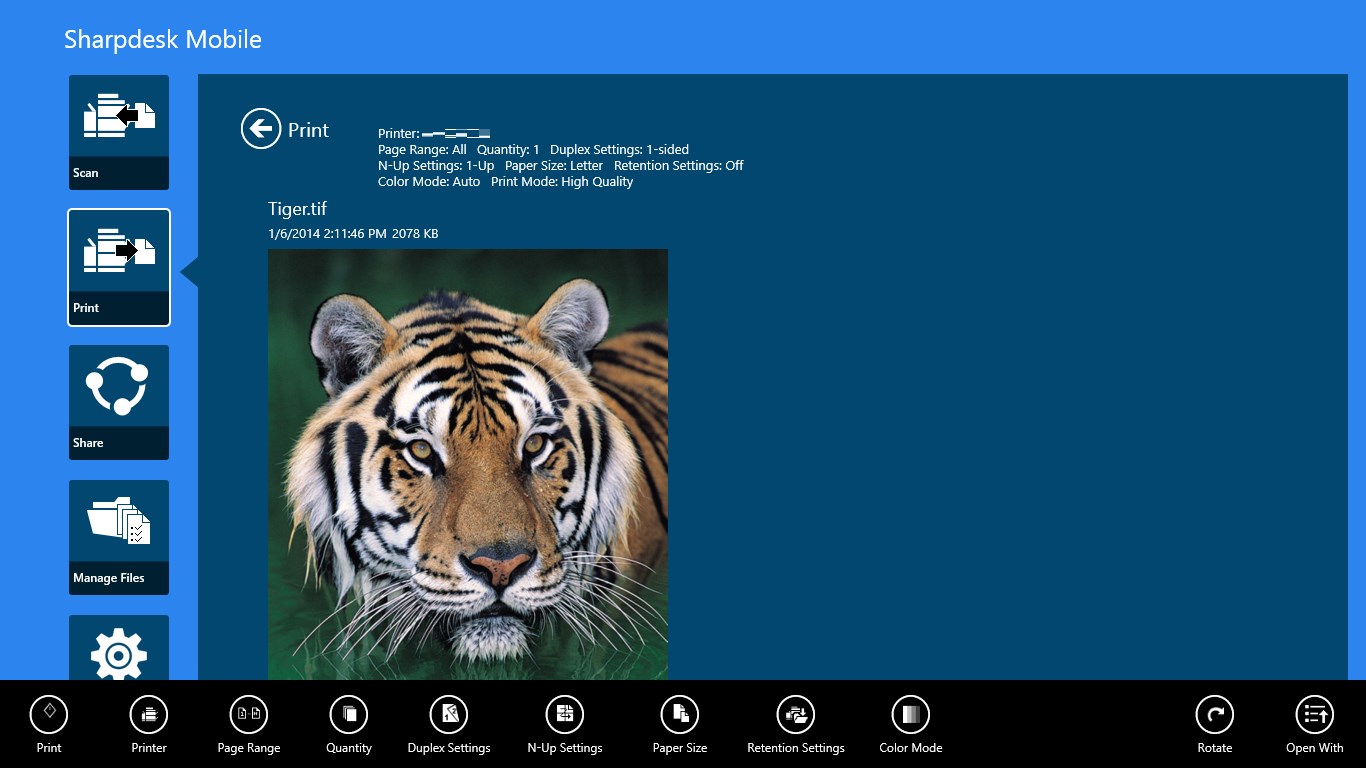Open the Share tile
The image size is (1366, 768).
pyautogui.click(x=119, y=402)
